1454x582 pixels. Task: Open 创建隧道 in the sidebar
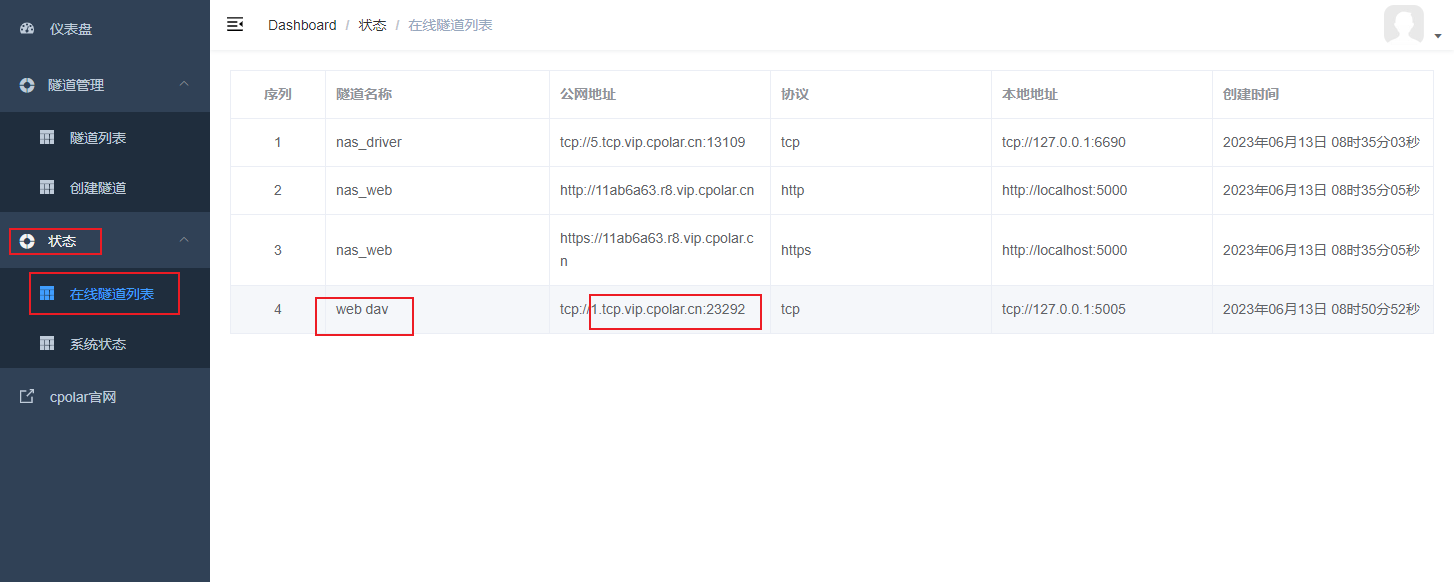98,188
